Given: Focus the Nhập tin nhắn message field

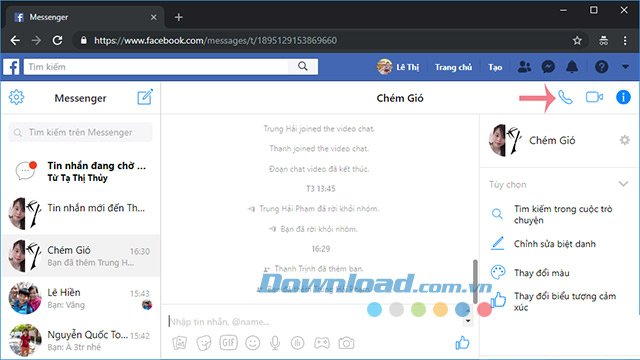Looking at the screenshot, I should point(314,322).
